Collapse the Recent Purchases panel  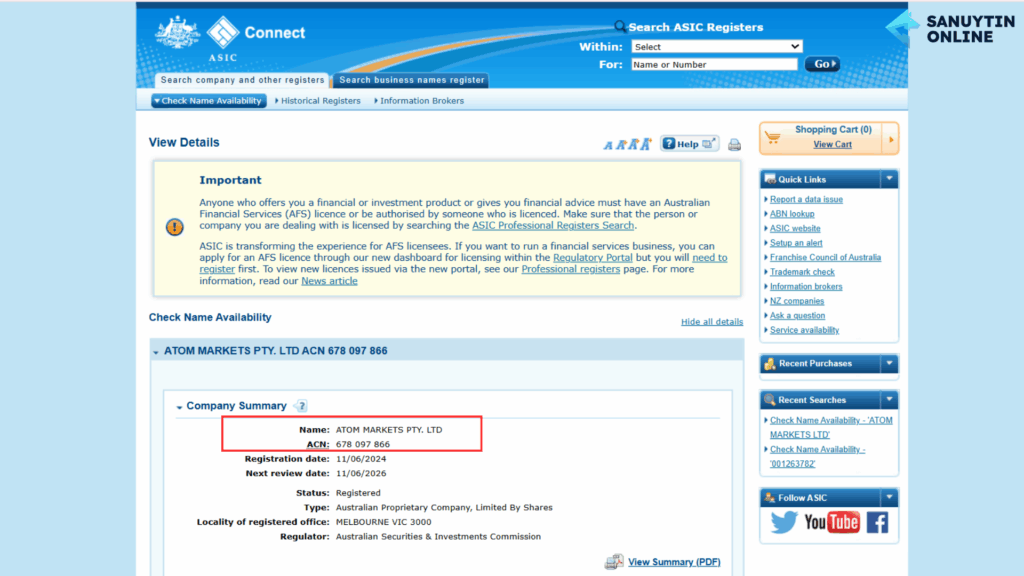[x=889, y=364]
